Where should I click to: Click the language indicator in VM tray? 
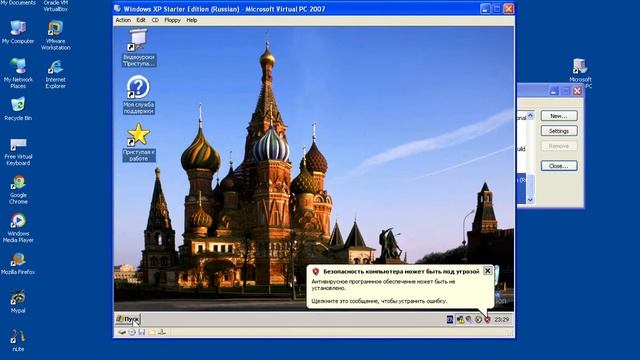click(449, 320)
